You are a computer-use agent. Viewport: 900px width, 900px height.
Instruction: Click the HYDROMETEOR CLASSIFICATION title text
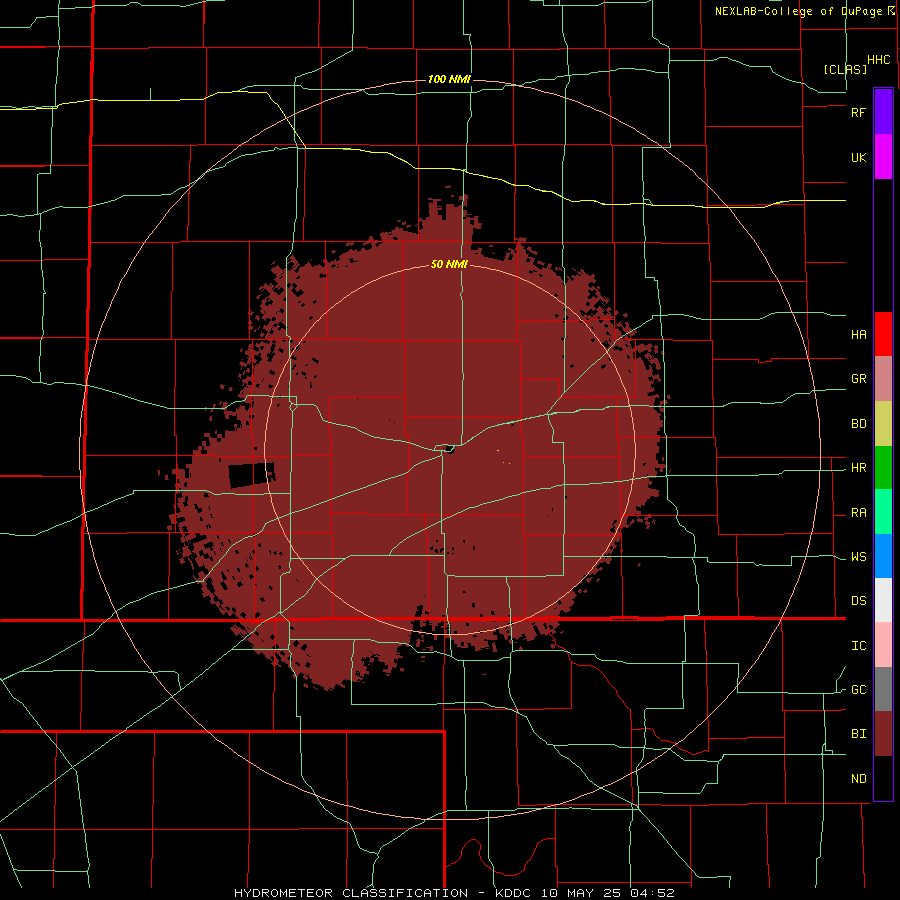[x=351, y=893]
